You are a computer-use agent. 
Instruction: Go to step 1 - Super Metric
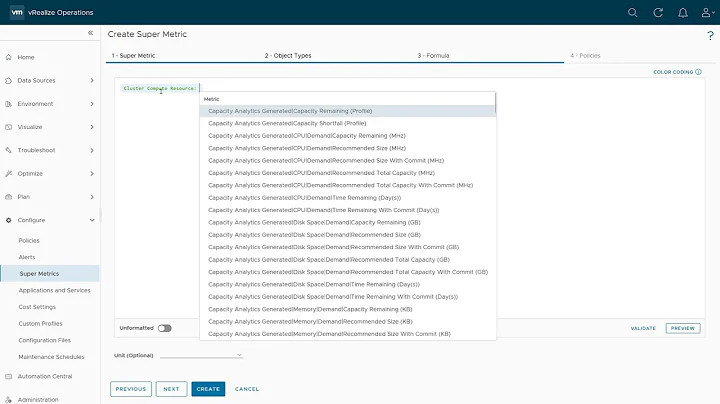tap(134, 56)
